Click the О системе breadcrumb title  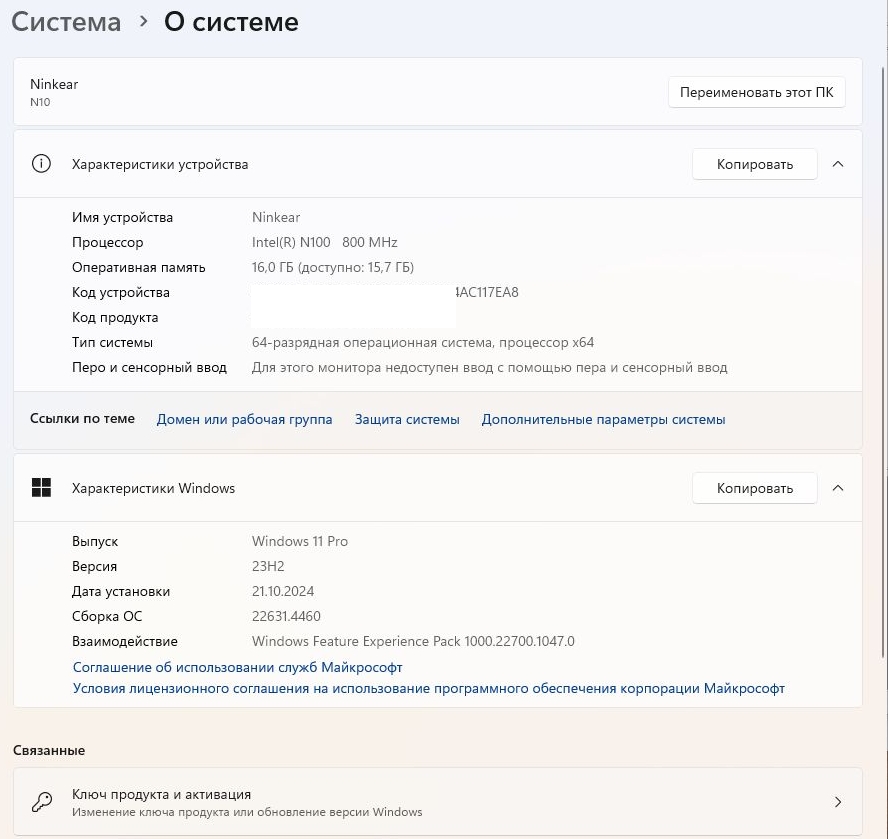[231, 22]
